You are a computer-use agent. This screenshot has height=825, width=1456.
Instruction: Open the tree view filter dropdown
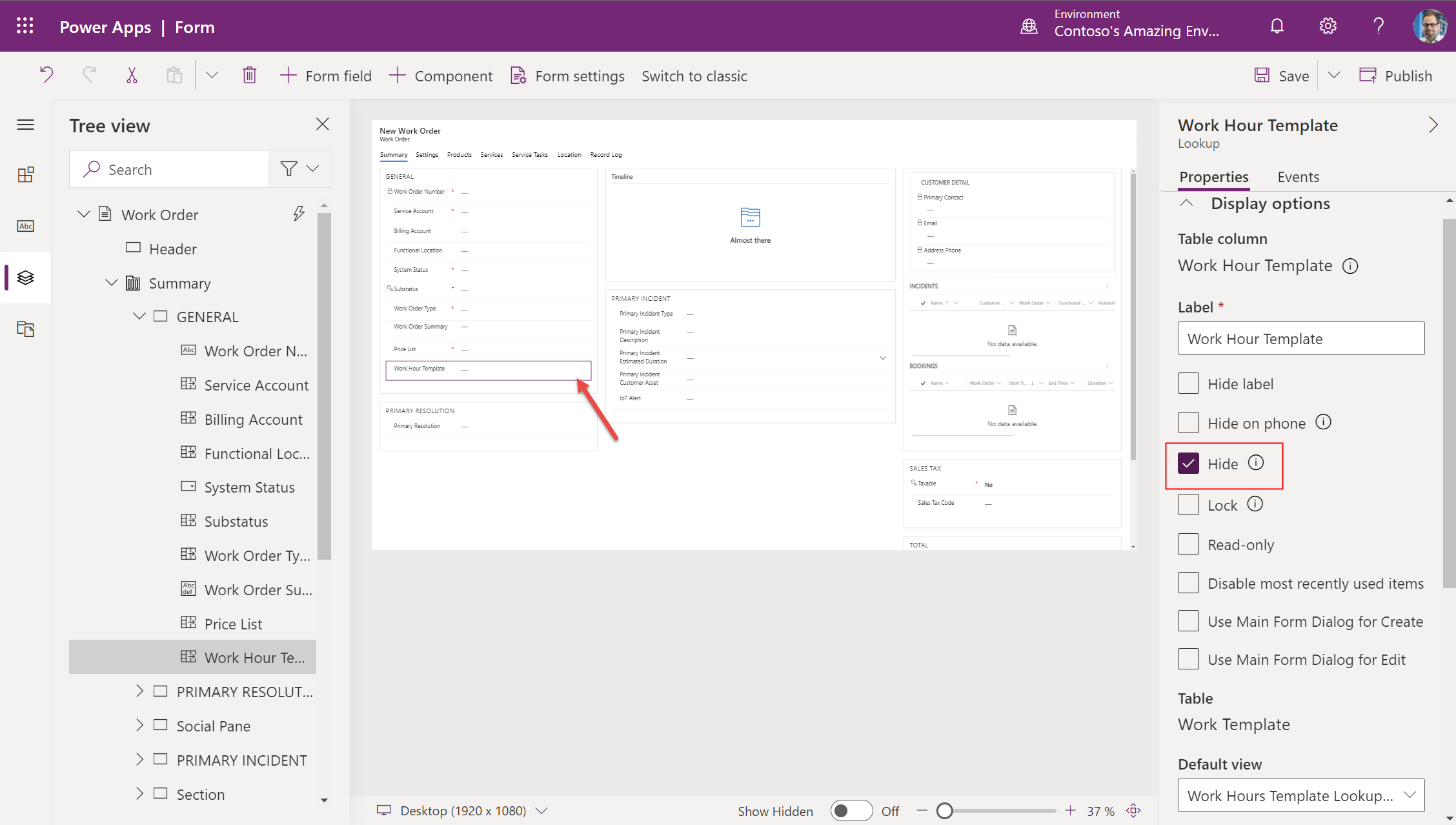[300, 169]
